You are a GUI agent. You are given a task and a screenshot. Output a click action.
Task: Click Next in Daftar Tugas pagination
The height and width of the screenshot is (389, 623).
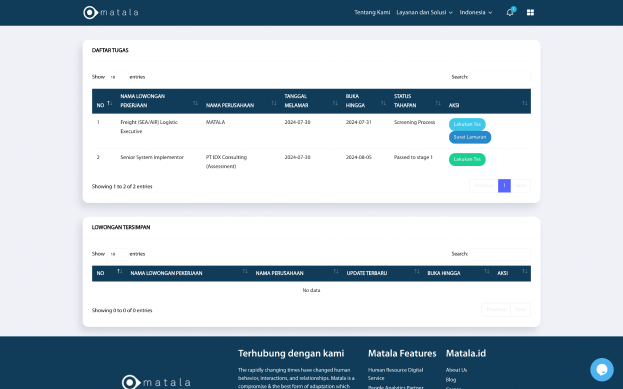tap(520, 186)
